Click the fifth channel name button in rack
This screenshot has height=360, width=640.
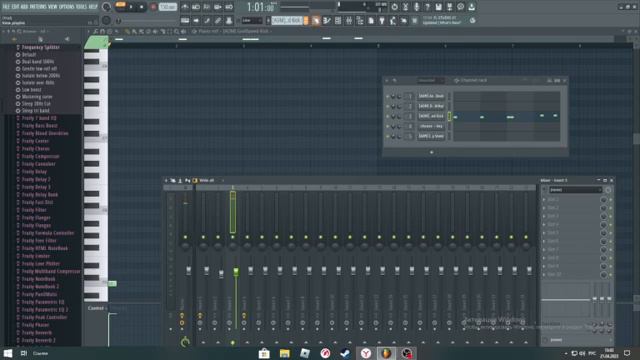click(x=431, y=136)
